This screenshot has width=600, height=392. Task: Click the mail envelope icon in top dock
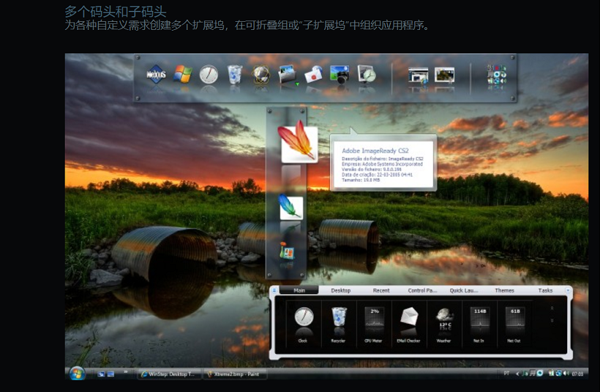click(313, 74)
